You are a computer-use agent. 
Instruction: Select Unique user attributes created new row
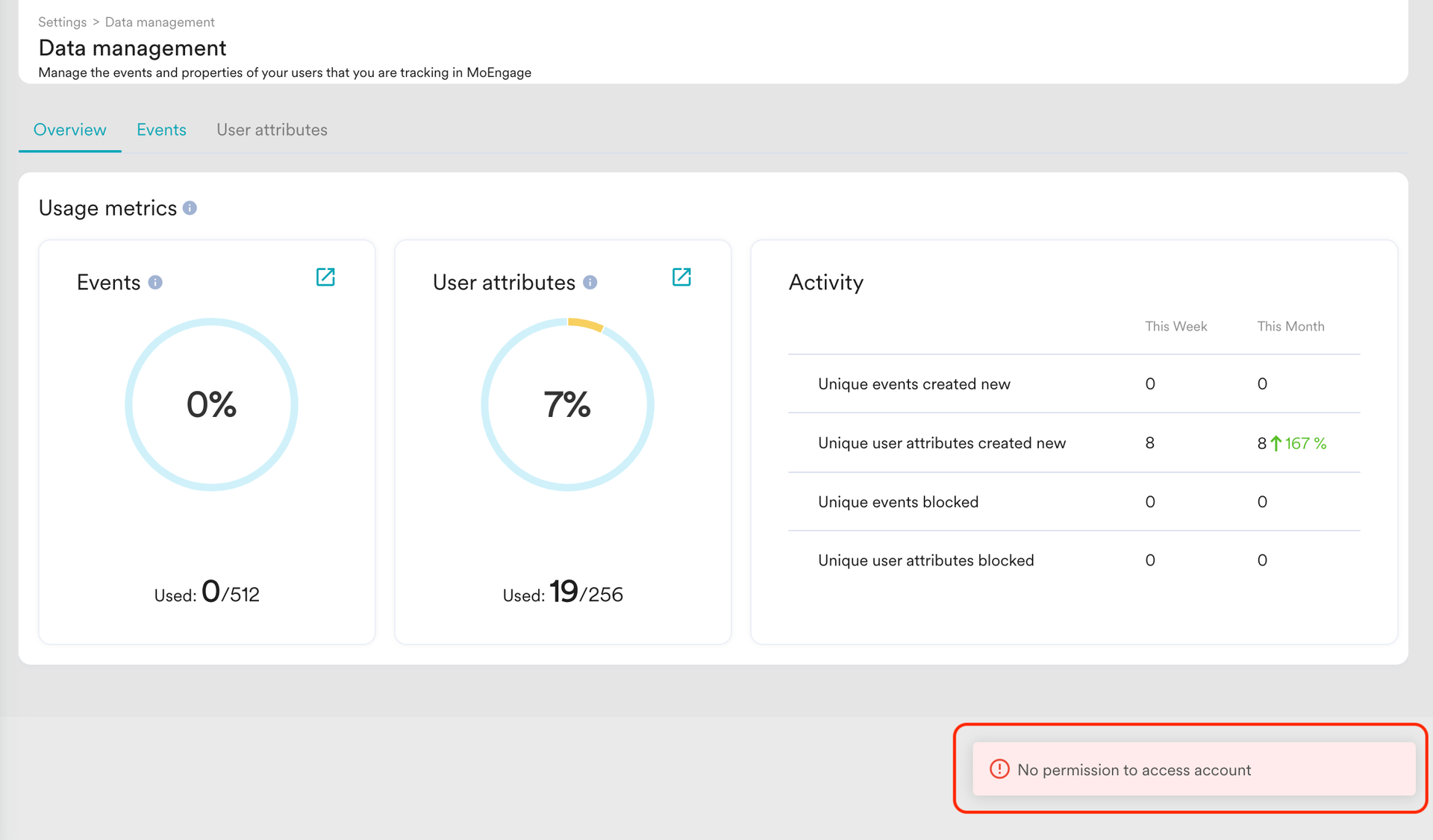pyautogui.click(x=941, y=443)
